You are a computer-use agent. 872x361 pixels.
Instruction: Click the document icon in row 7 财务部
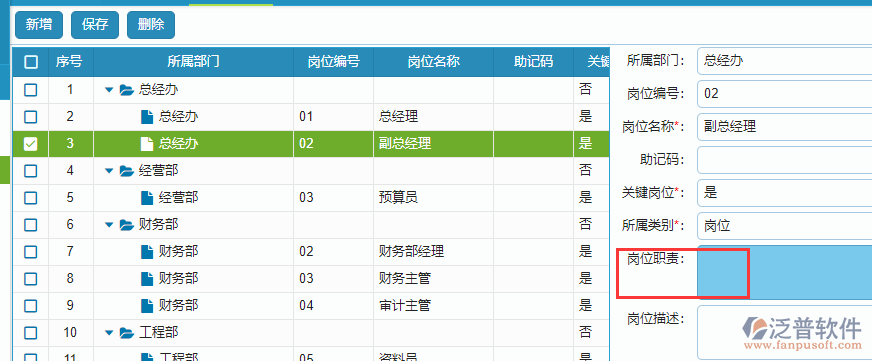click(146, 251)
